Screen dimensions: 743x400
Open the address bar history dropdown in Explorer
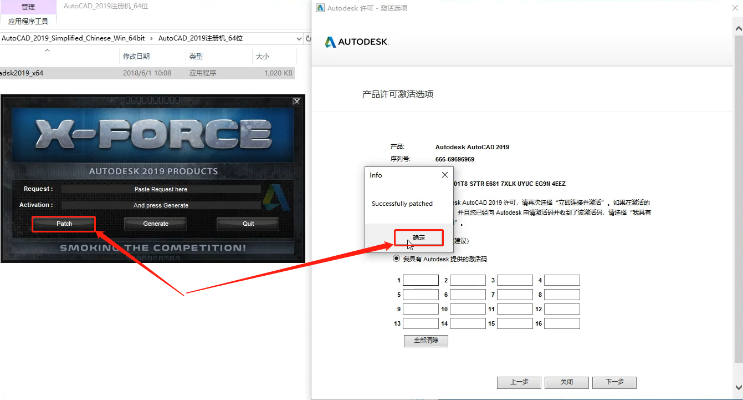click(x=299, y=38)
